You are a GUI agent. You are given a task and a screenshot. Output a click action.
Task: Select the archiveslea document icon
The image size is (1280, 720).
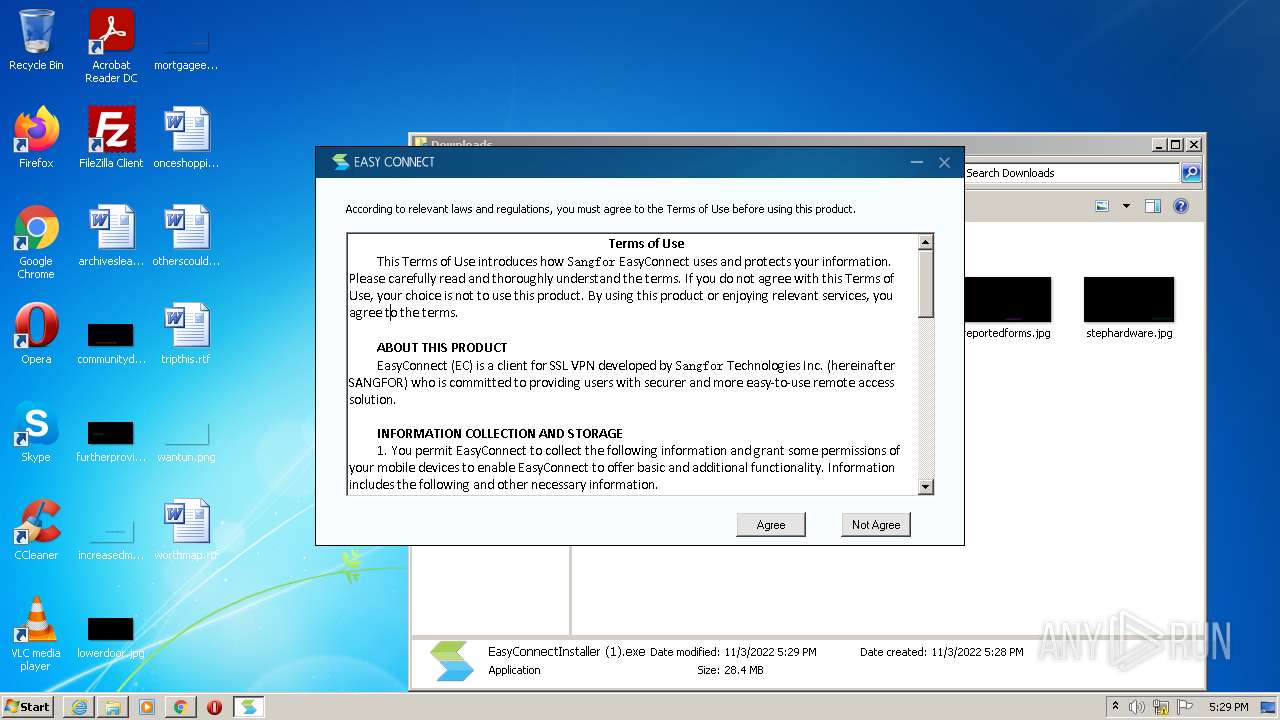(x=111, y=236)
